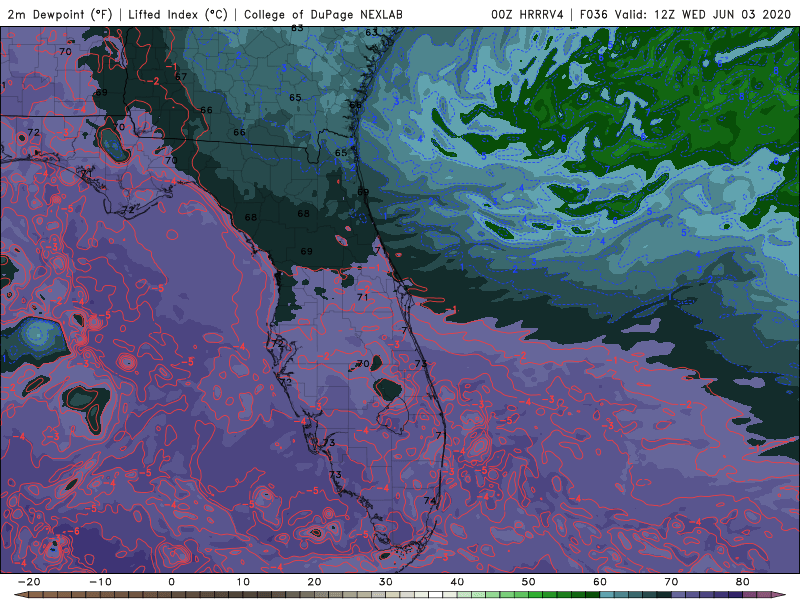This screenshot has width=800, height=600.
Task: Click the 20 tick label on the color scale
Action: point(314,582)
